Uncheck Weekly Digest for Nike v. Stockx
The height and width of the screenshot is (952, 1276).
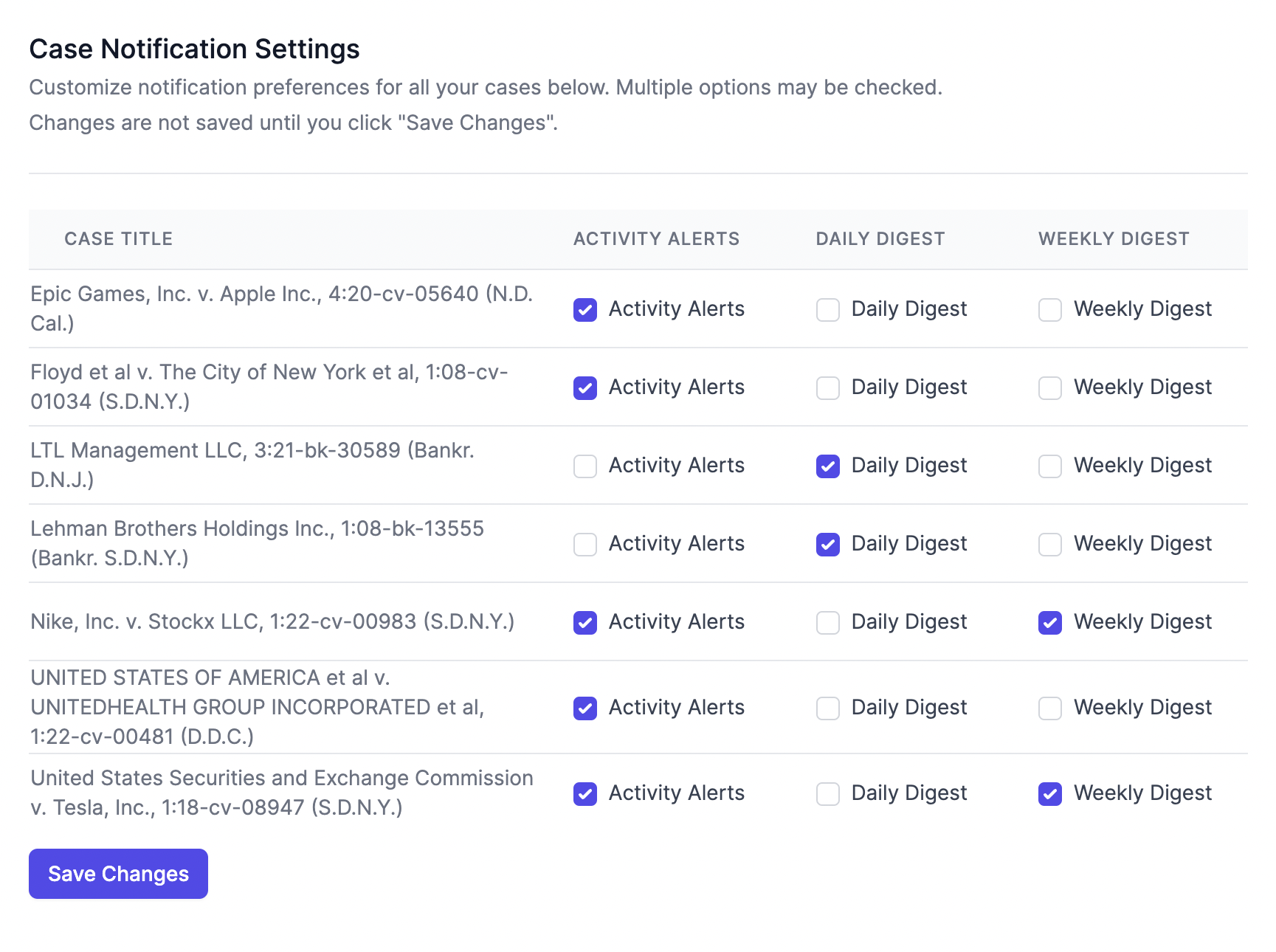[x=1050, y=623]
